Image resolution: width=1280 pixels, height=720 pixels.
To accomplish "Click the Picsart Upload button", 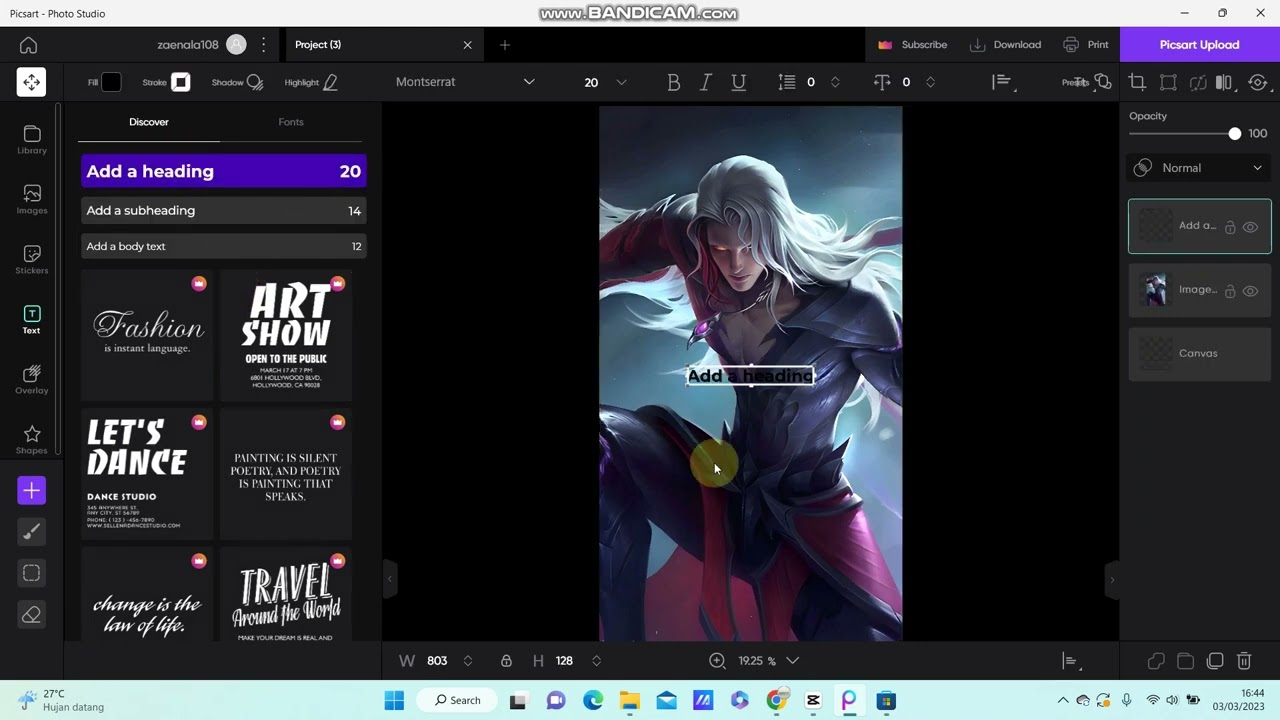I will pyautogui.click(x=1199, y=44).
